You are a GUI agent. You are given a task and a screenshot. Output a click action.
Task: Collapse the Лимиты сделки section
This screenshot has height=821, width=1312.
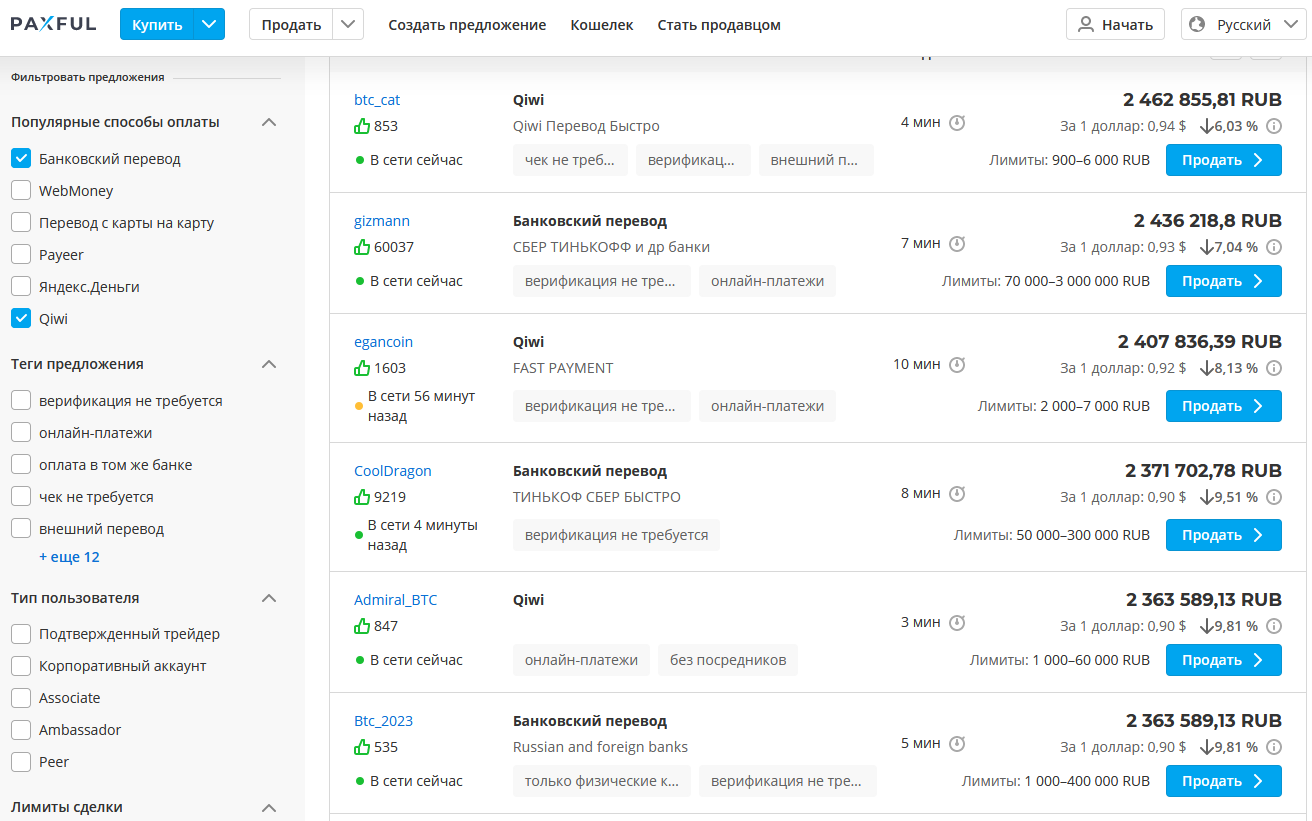269,807
